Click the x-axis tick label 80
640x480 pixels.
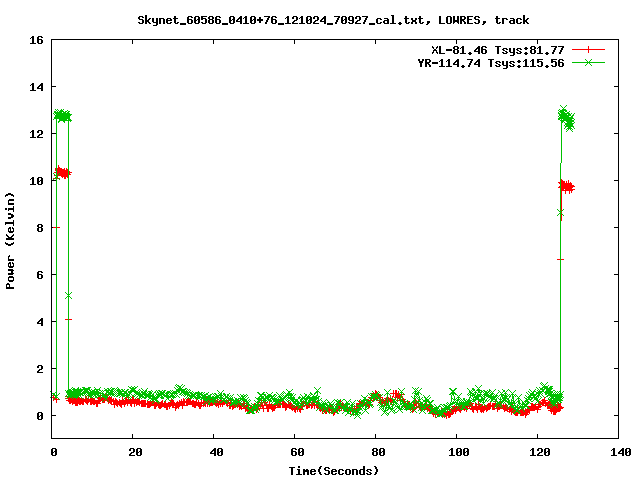coord(378,452)
